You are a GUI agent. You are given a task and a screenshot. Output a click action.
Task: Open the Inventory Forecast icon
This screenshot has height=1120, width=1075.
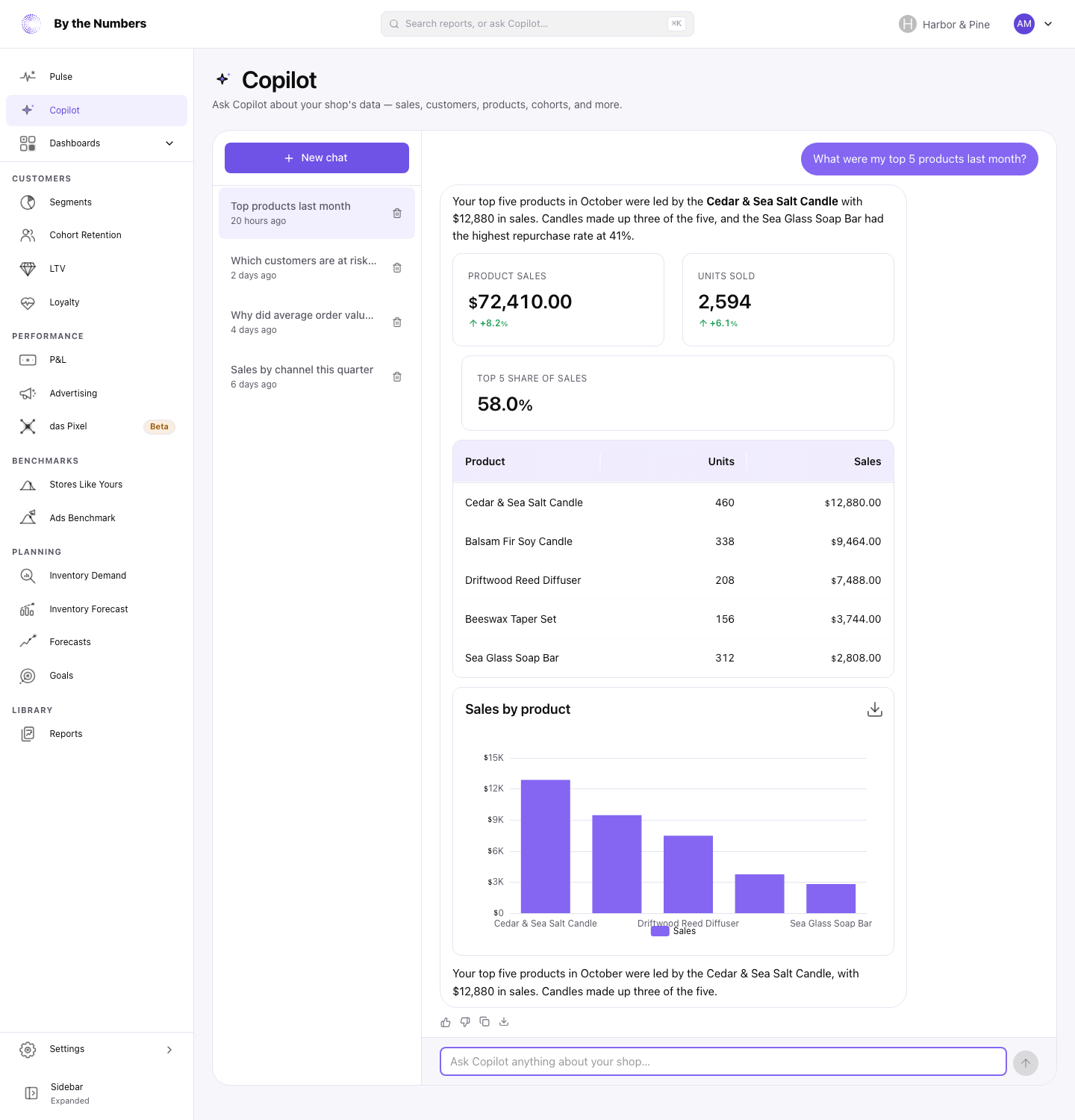click(28, 609)
